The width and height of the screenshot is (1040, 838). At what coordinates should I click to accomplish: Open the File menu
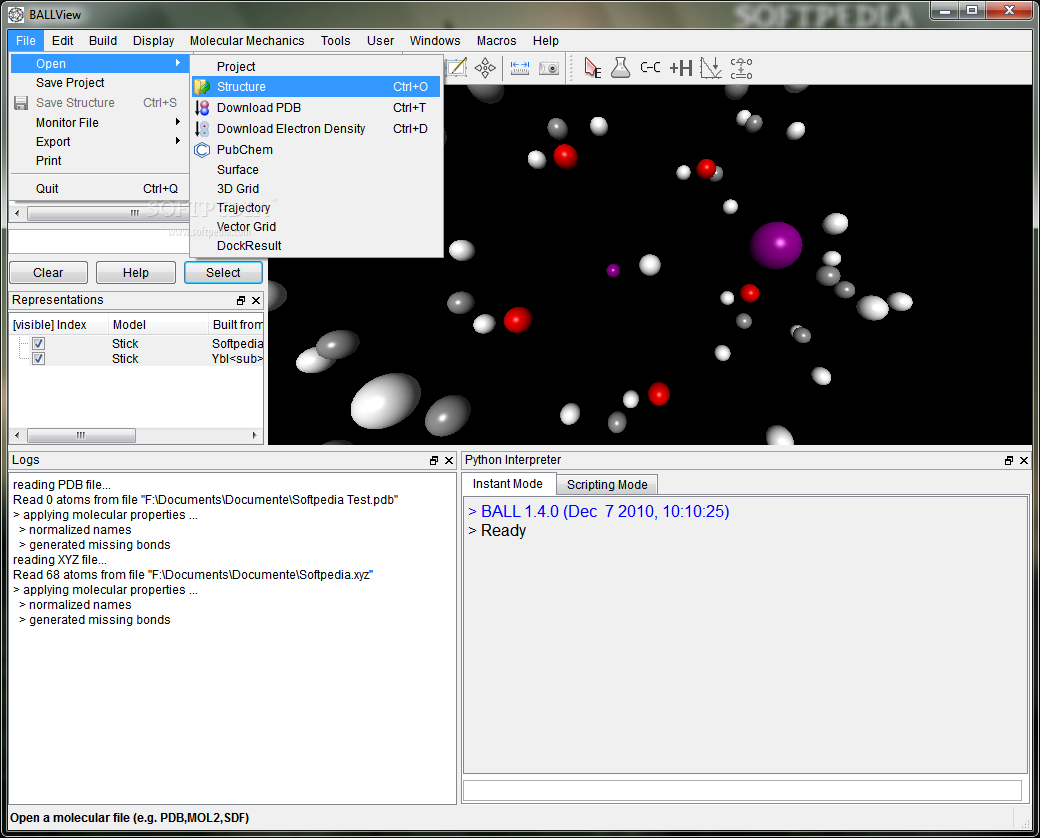point(26,40)
